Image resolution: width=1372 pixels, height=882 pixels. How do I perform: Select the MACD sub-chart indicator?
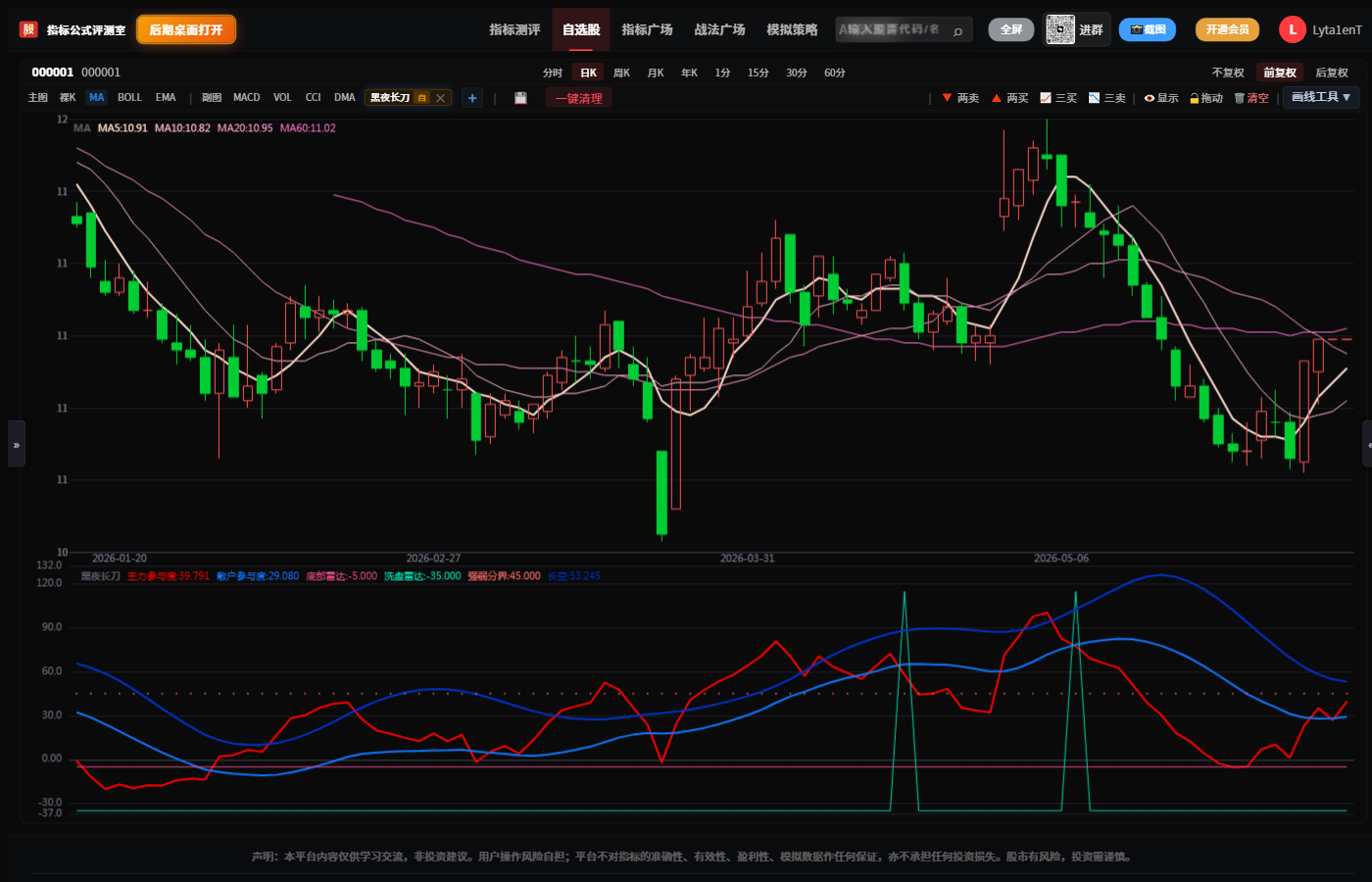(247, 98)
